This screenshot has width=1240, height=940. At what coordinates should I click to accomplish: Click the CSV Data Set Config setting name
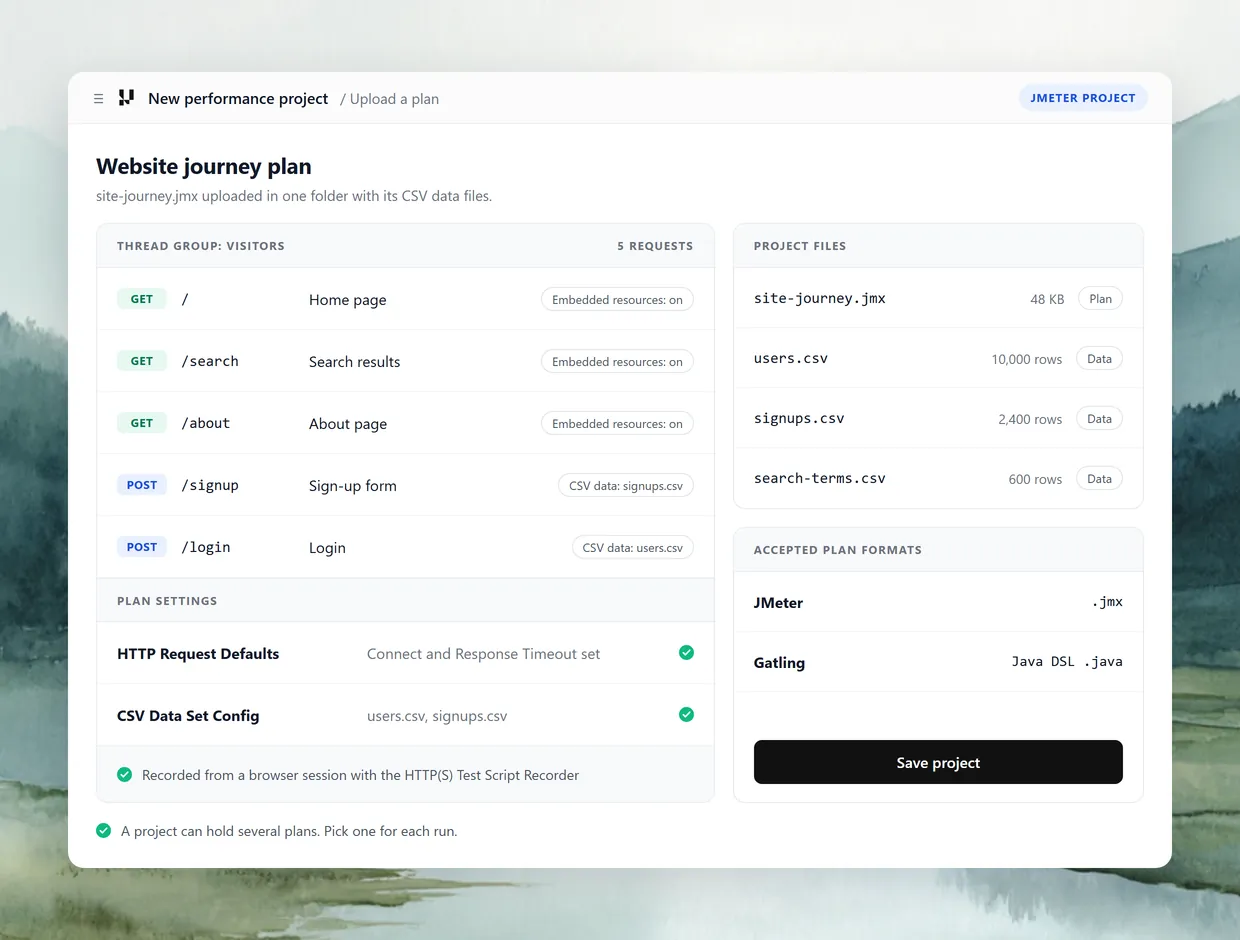188,716
